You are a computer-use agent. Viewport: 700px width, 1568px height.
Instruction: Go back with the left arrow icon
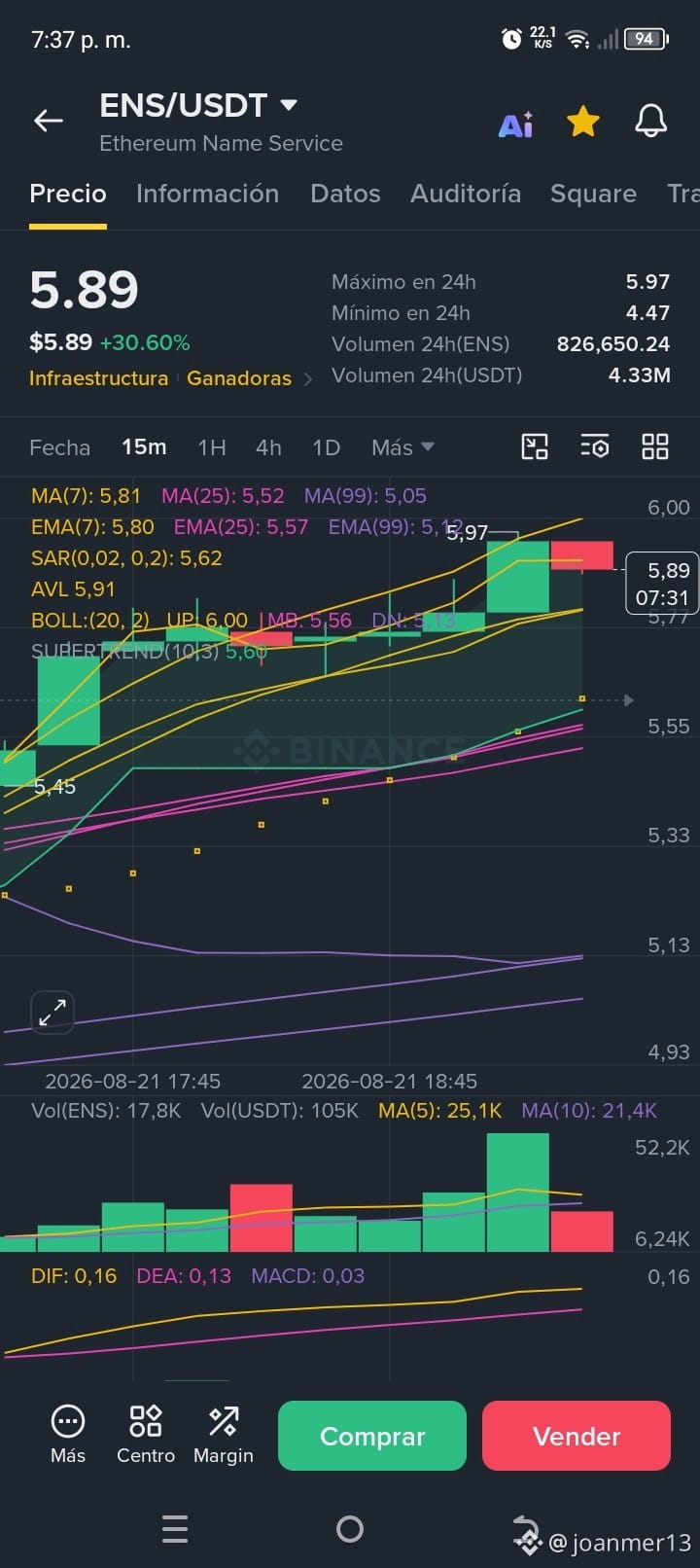click(49, 121)
